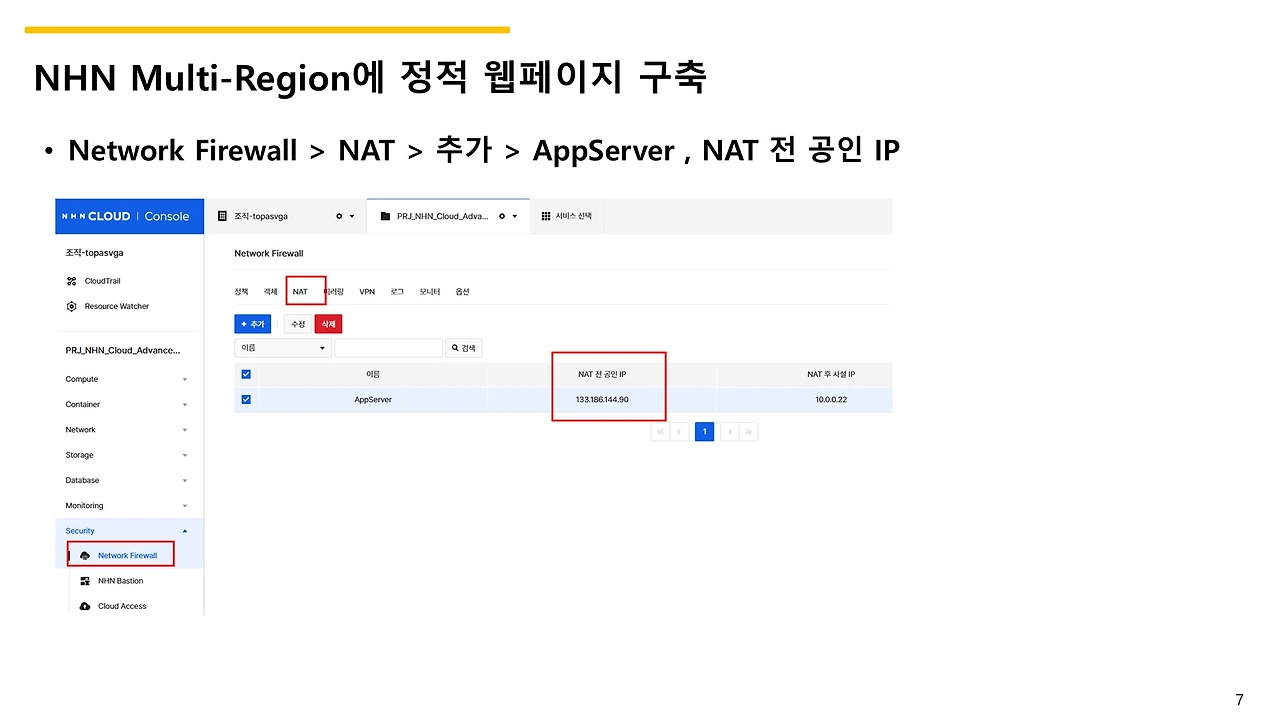This screenshot has height=720, width=1280.
Task: Collapse the Security menu
Action: (x=126, y=531)
